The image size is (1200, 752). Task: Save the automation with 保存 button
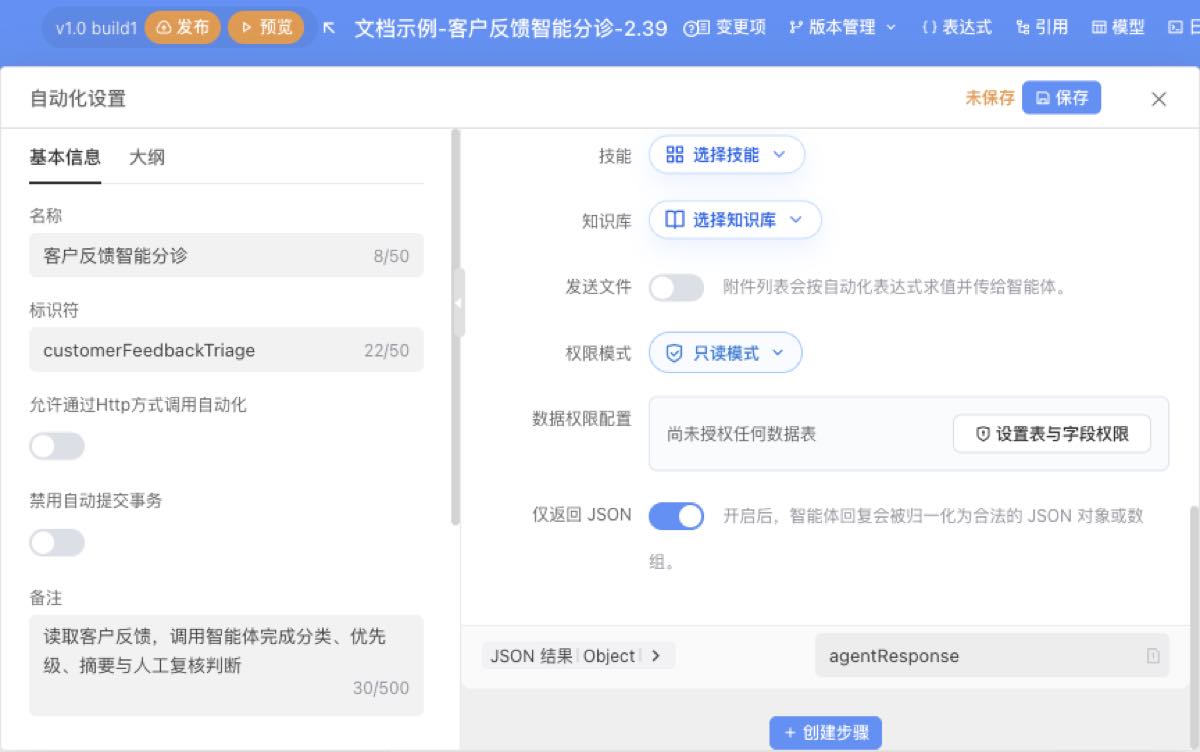point(1061,98)
